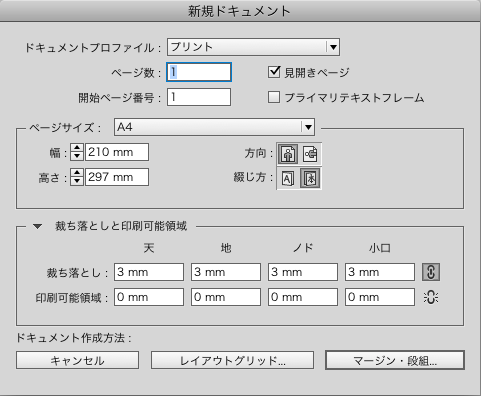Toggle the 裁ち落とし chain link icon
The height and width of the screenshot is (396, 481).
(x=431, y=272)
